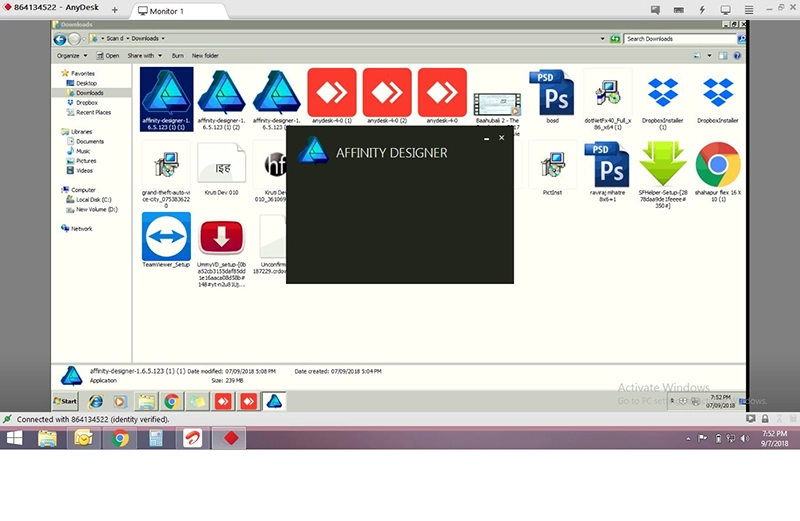The image size is (800, 521).
Task: Select affinity-designer-1.6.5.123 (1) (2) file icon
Action: [x=221, y=93]
